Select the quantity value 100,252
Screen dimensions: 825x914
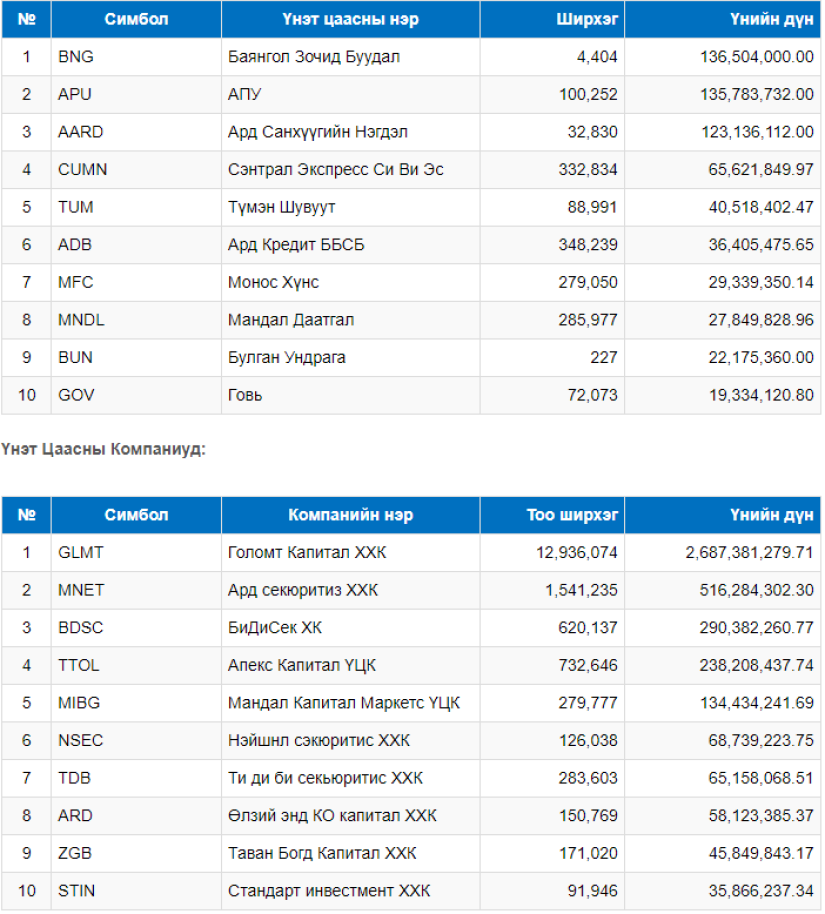coord(588,94)
